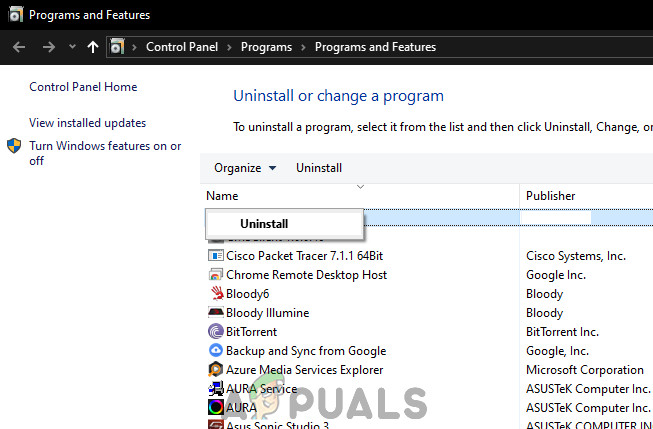Open Turn Windows features on or off
This screenshot has height=429, width=653.
pyautogui.click(x=105, y=153)
